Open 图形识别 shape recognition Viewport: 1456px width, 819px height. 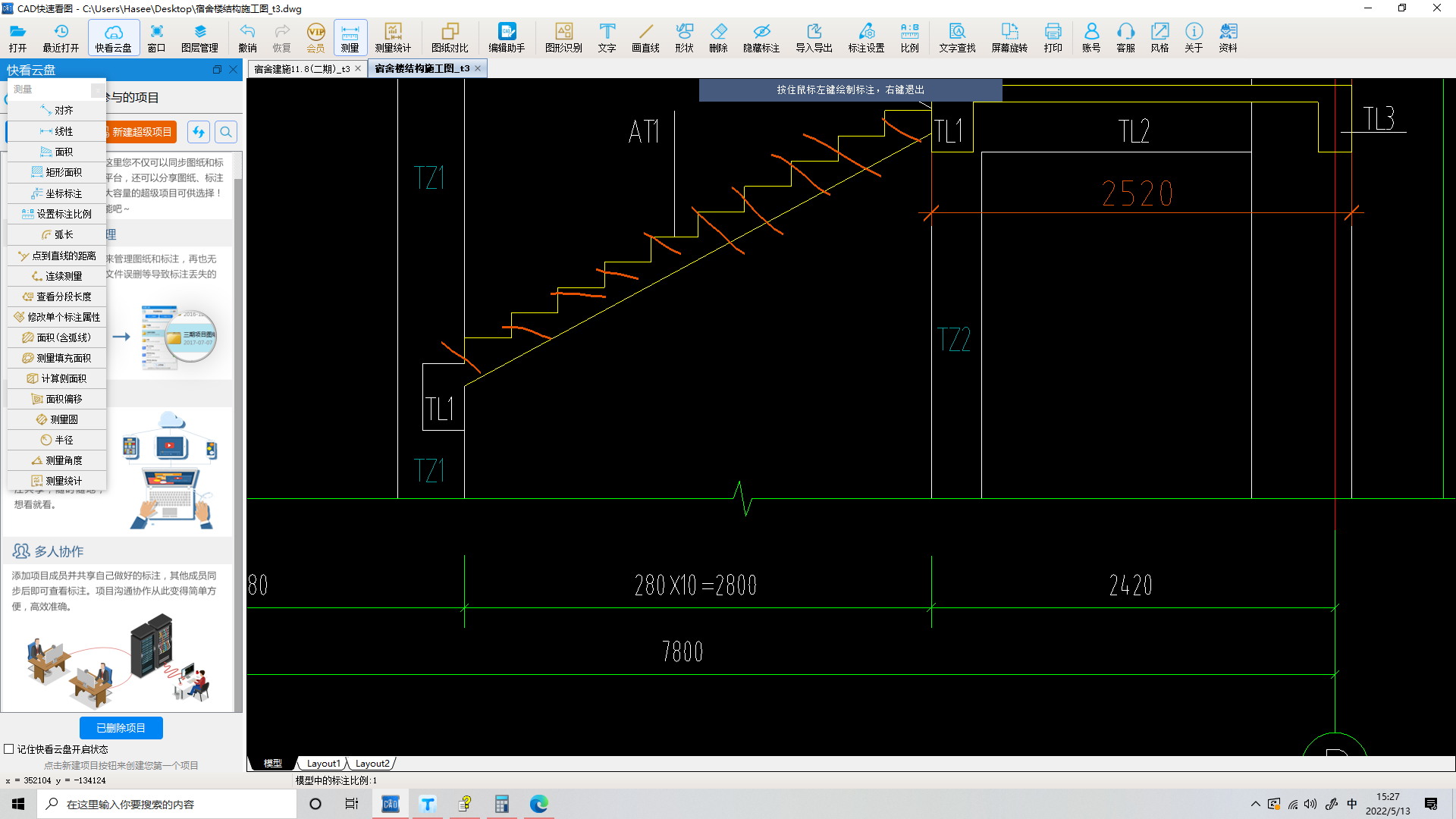click(563, 37)
